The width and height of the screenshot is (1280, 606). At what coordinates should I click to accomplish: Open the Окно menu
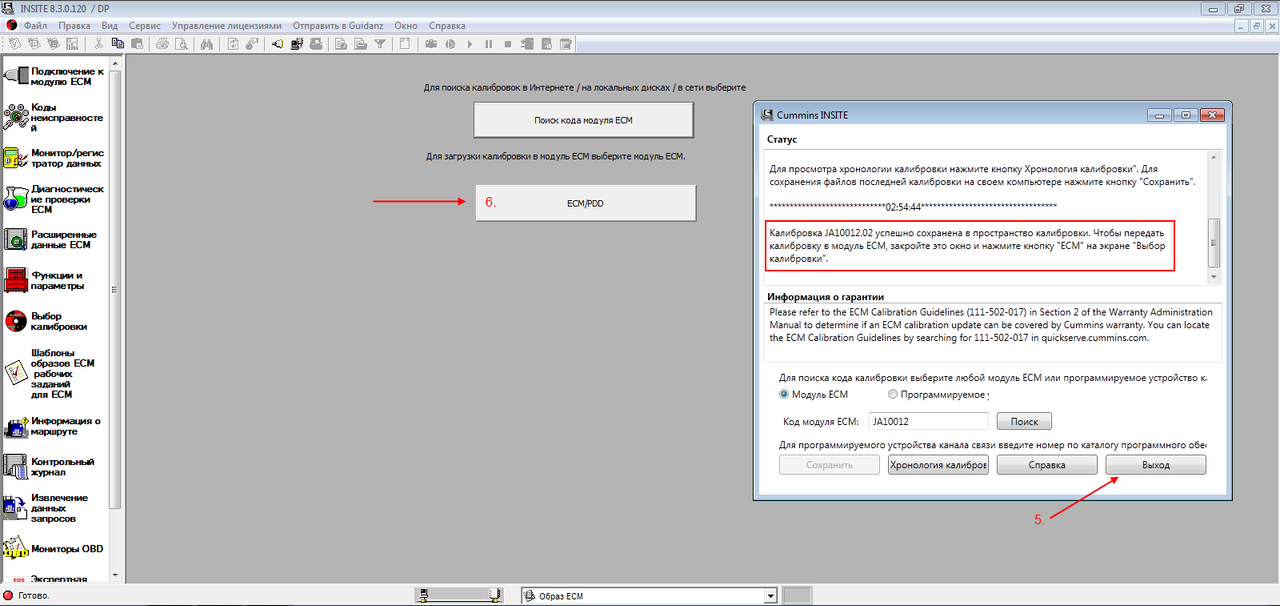(406, 25)
